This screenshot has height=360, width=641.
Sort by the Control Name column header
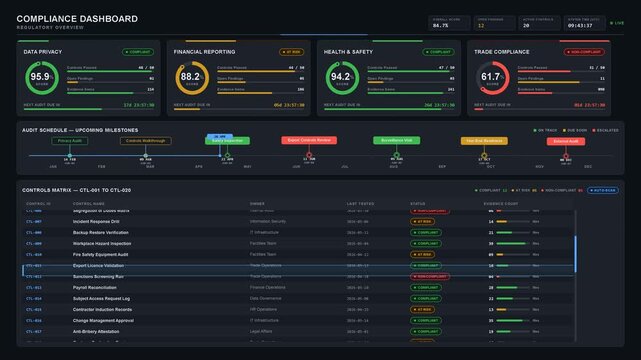click(x=89, y=203)
